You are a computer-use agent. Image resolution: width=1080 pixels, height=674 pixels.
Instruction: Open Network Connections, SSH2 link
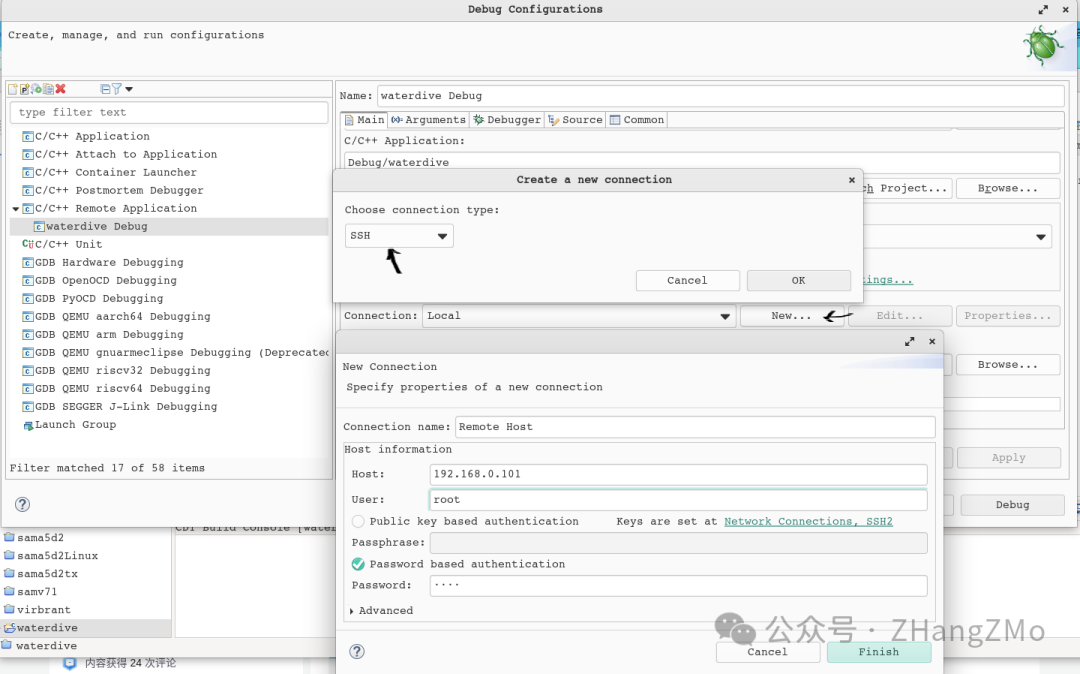point(808,521)
